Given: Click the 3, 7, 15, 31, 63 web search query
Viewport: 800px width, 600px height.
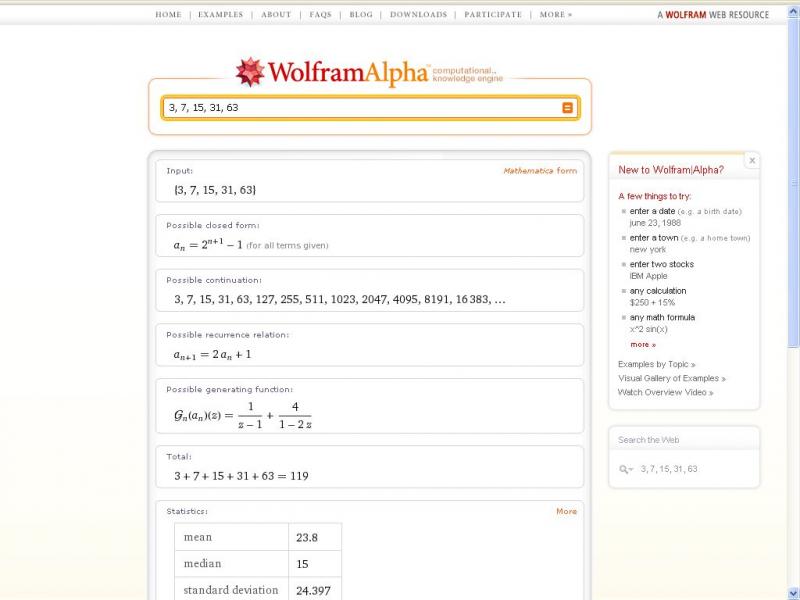Looking at the screenshot, I should pyautogui.click(x=669, y=469).
